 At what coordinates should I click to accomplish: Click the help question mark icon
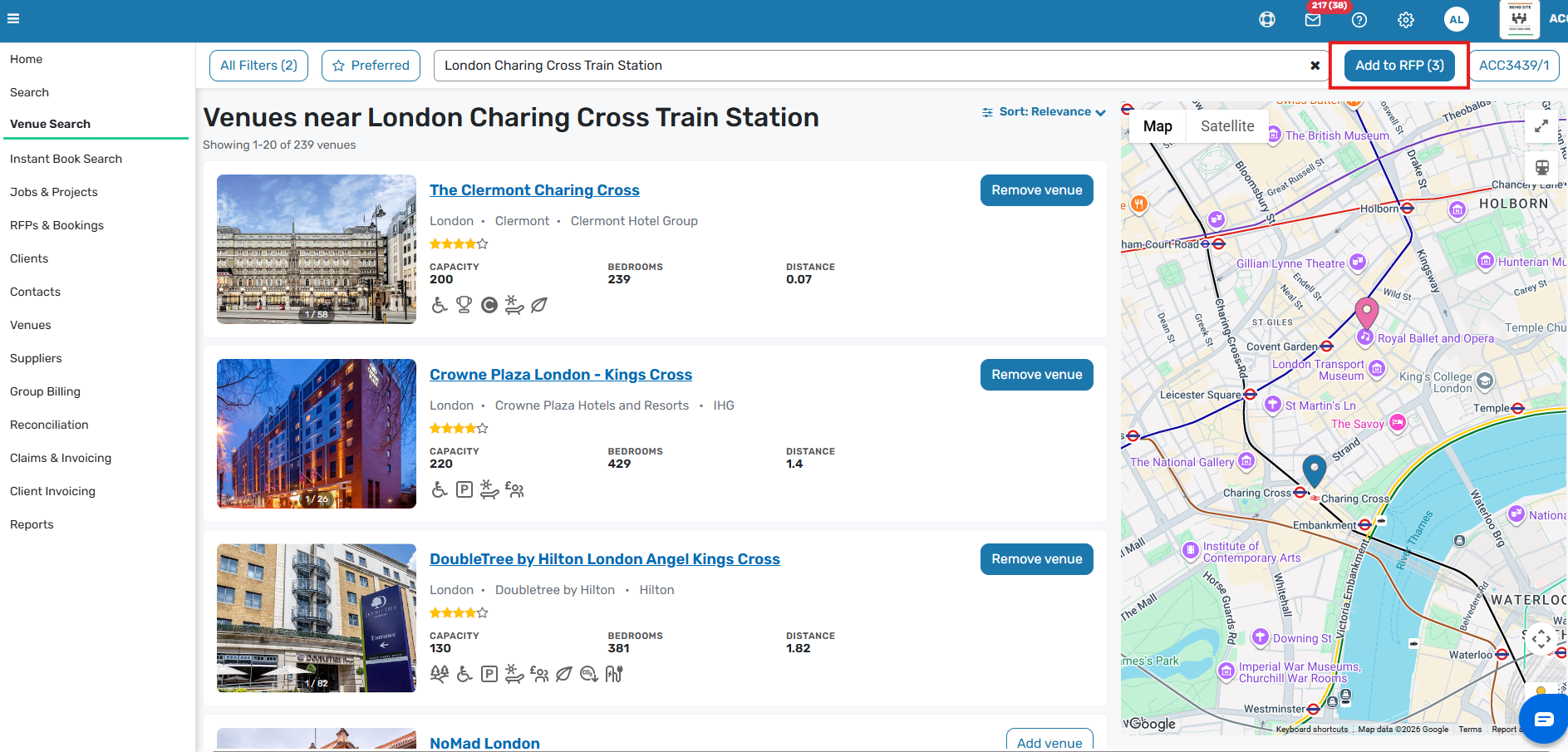coord(1359,20)
